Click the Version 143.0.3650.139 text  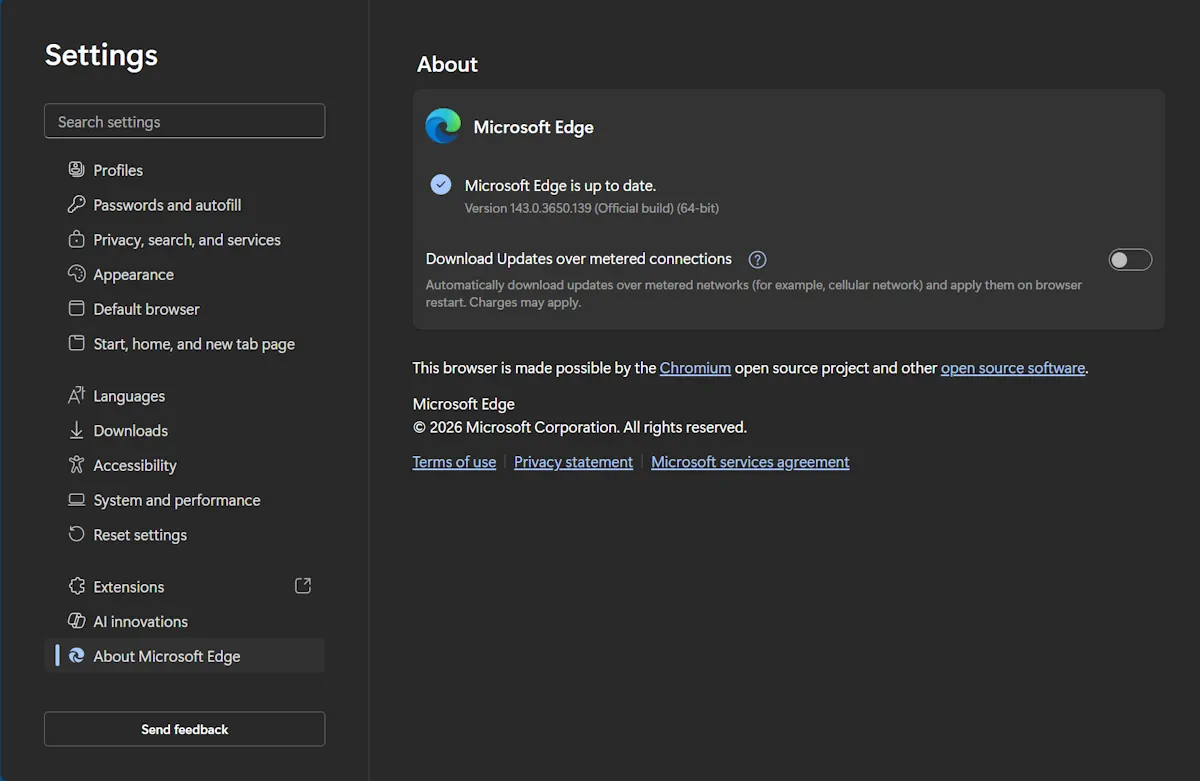pyautogui.click(x=592, y=208)
